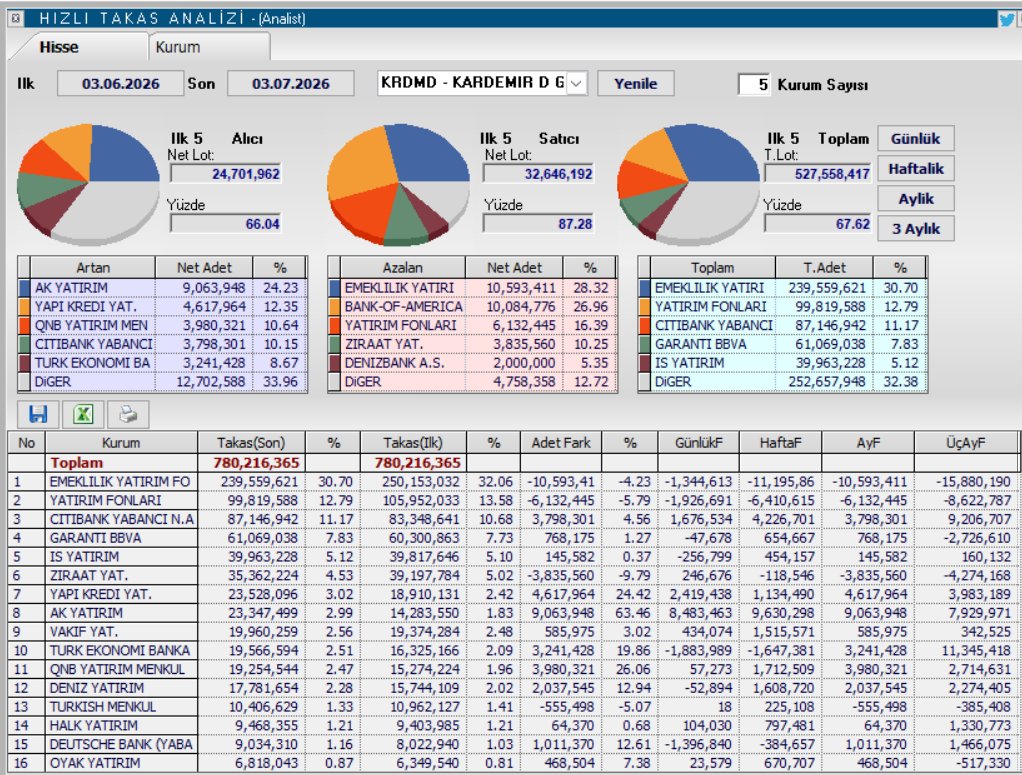
Task: Export table with the Excel icon
Action: pos(83,414)
